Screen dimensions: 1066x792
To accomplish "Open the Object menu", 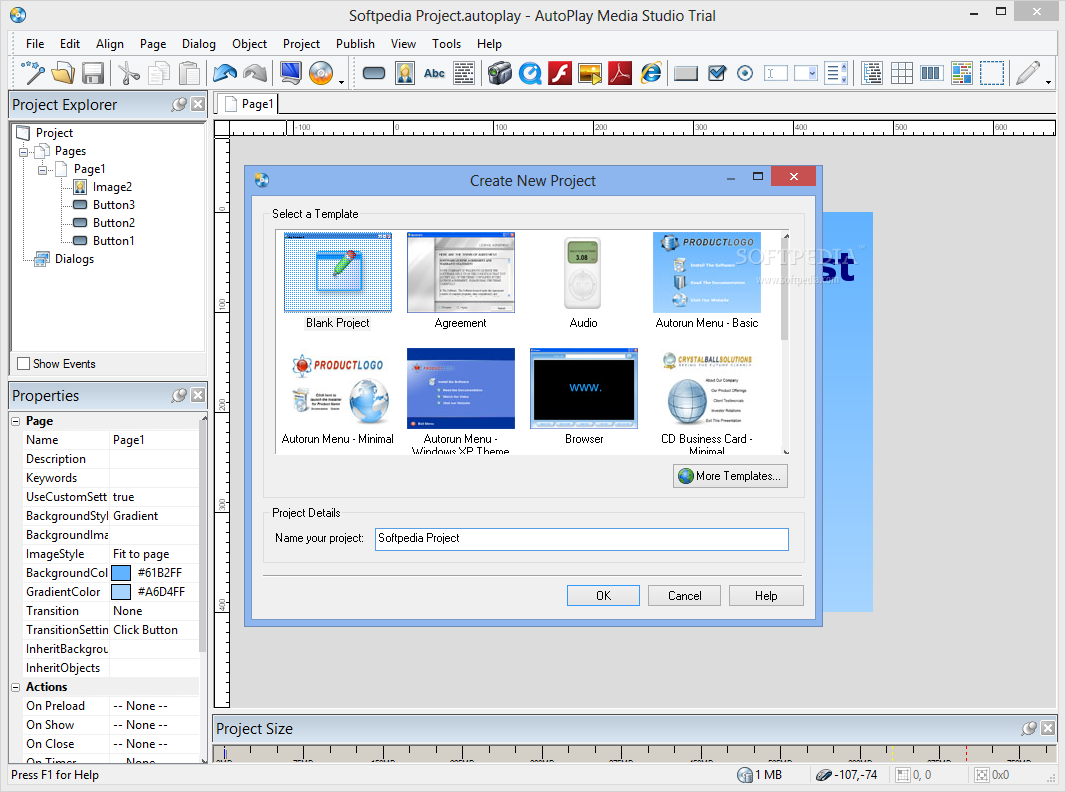I will point(250,44).
